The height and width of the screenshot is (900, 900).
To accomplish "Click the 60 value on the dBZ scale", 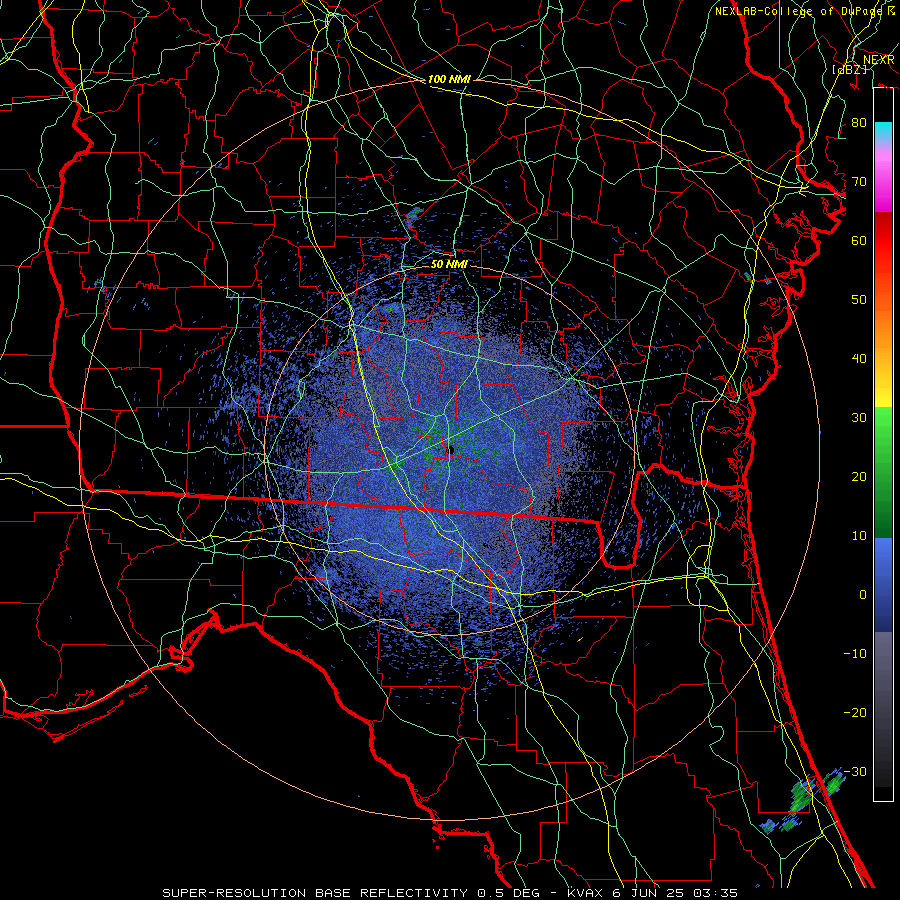I will pyautogui.click(x=859, y=240).
